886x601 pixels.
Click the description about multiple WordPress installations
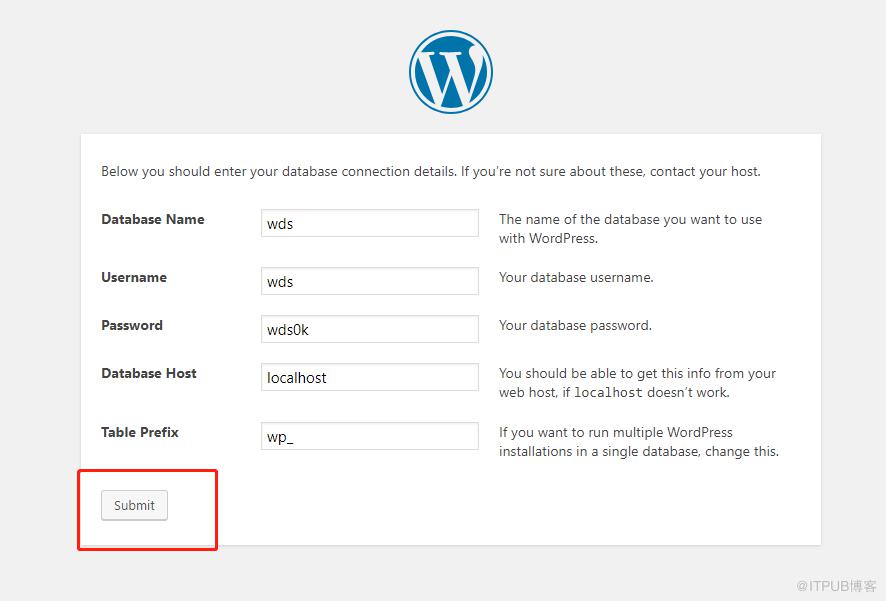639,442
